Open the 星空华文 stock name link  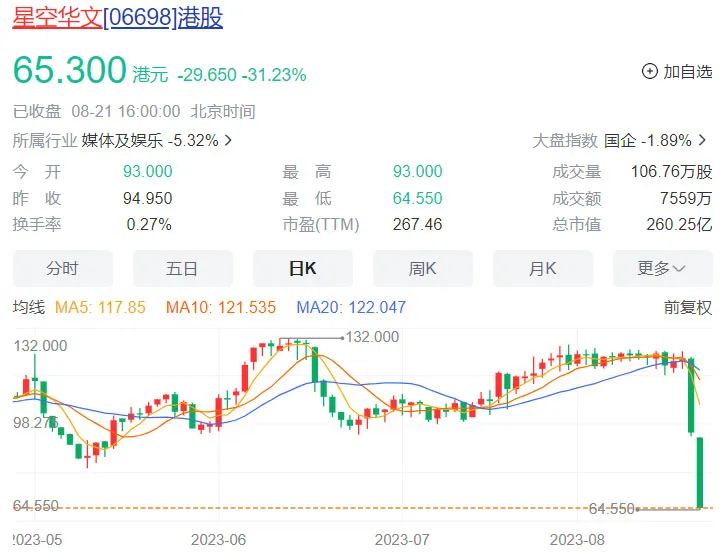pyautogui.click(x=57, y=18)
